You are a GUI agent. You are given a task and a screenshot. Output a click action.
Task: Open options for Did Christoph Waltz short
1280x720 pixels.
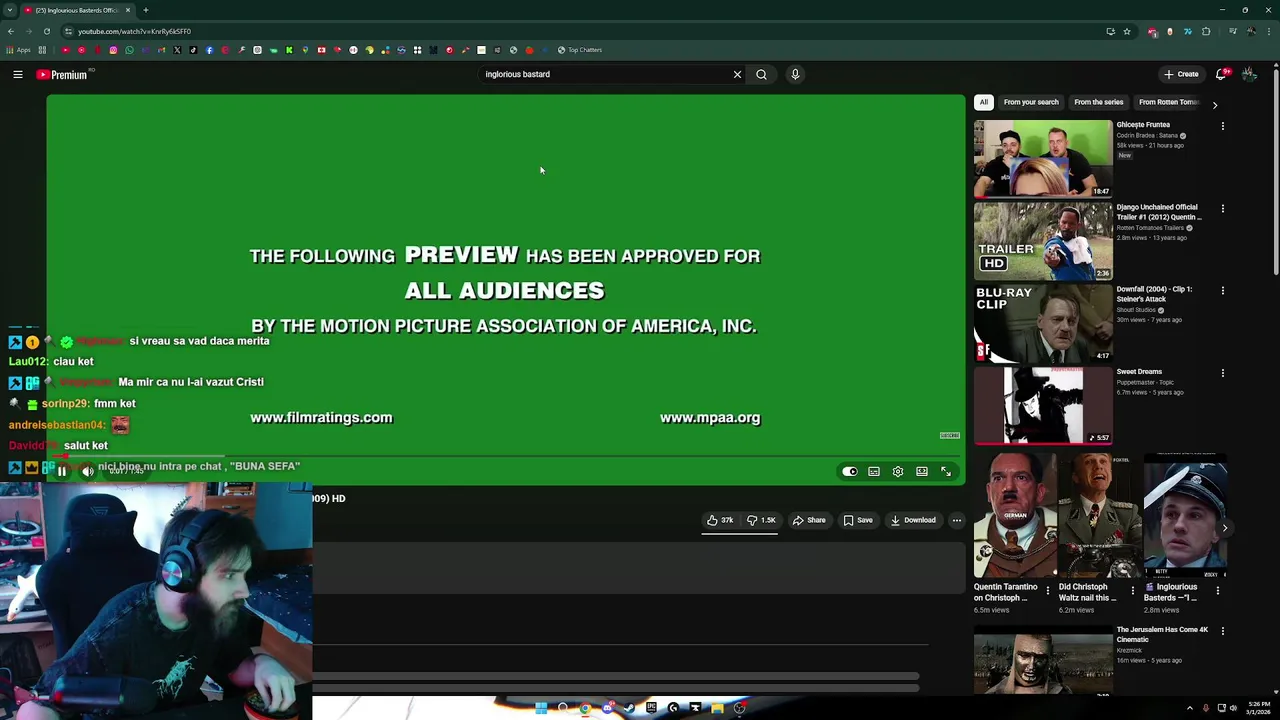tap(1131, 590)
